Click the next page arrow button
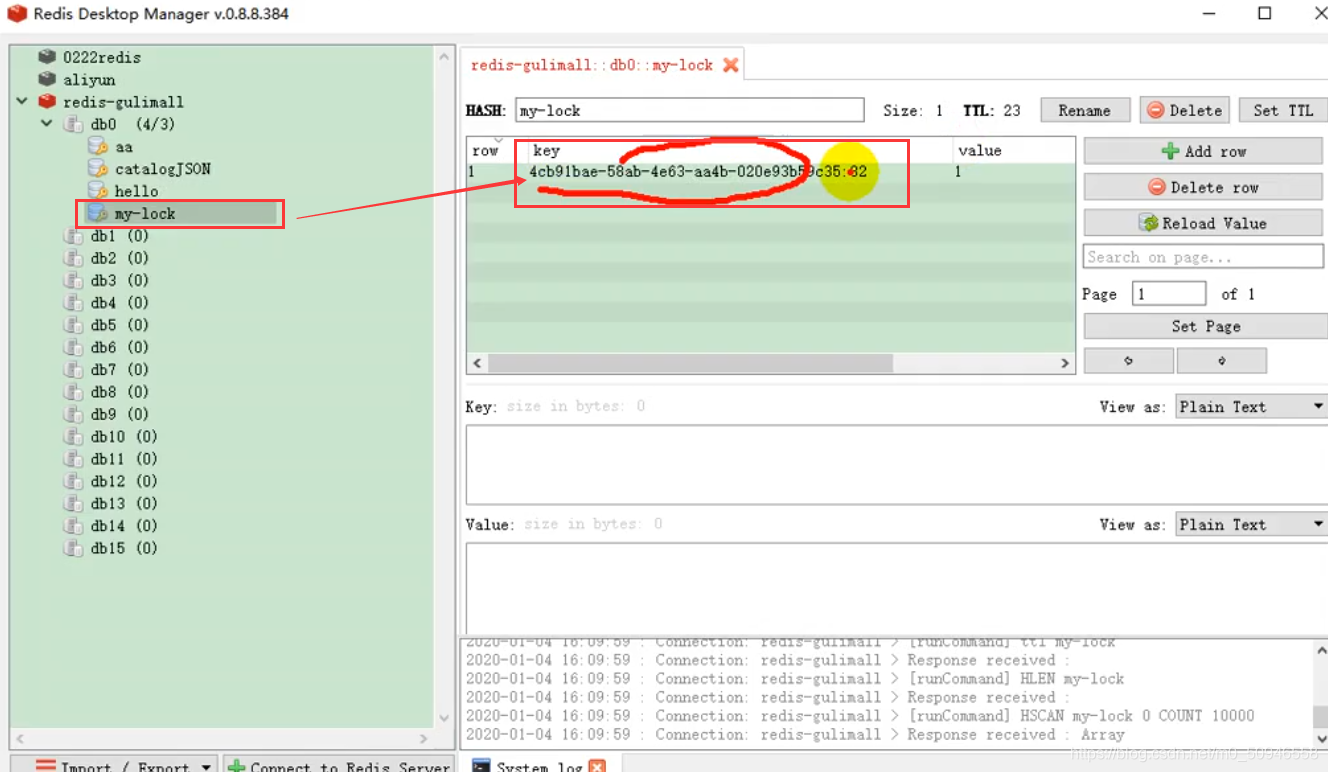The height and width of the screenshot is (772, 1328). [x=1221, y=361]
